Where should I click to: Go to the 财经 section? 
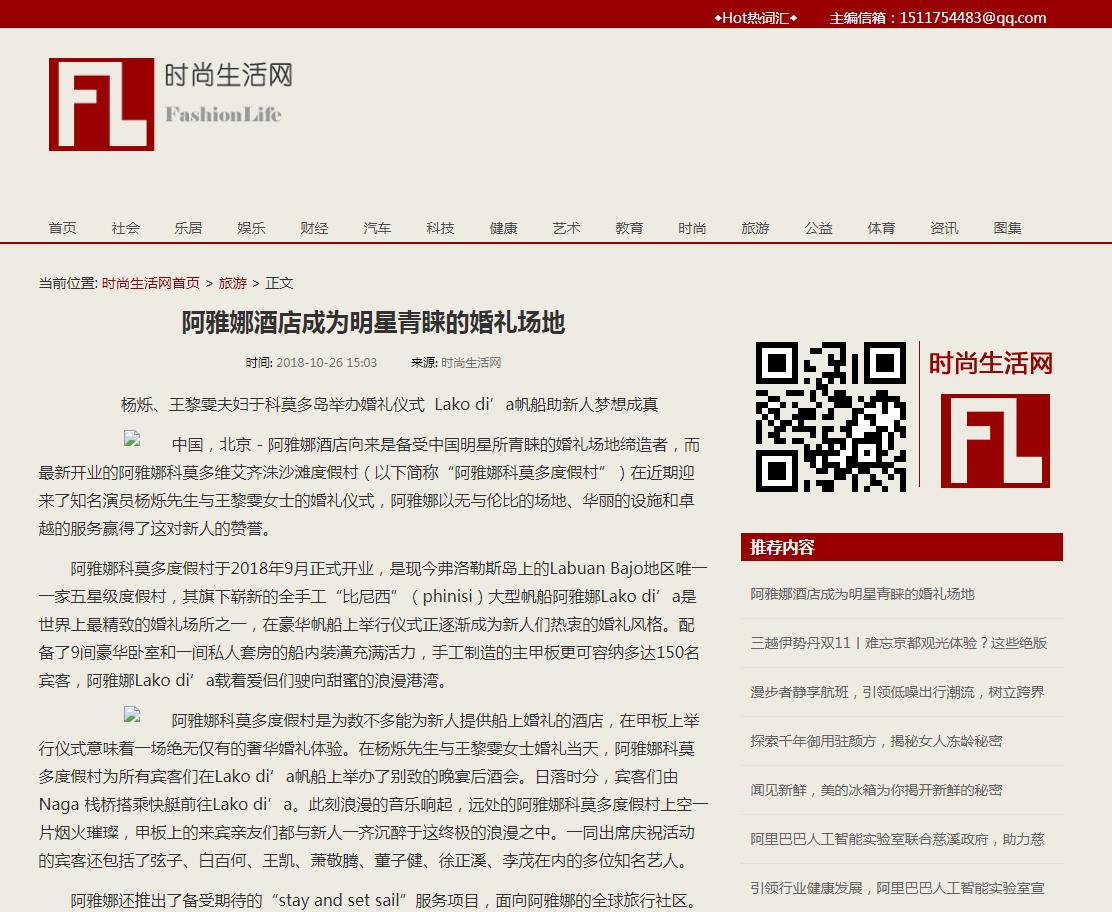tap(314, 228)
